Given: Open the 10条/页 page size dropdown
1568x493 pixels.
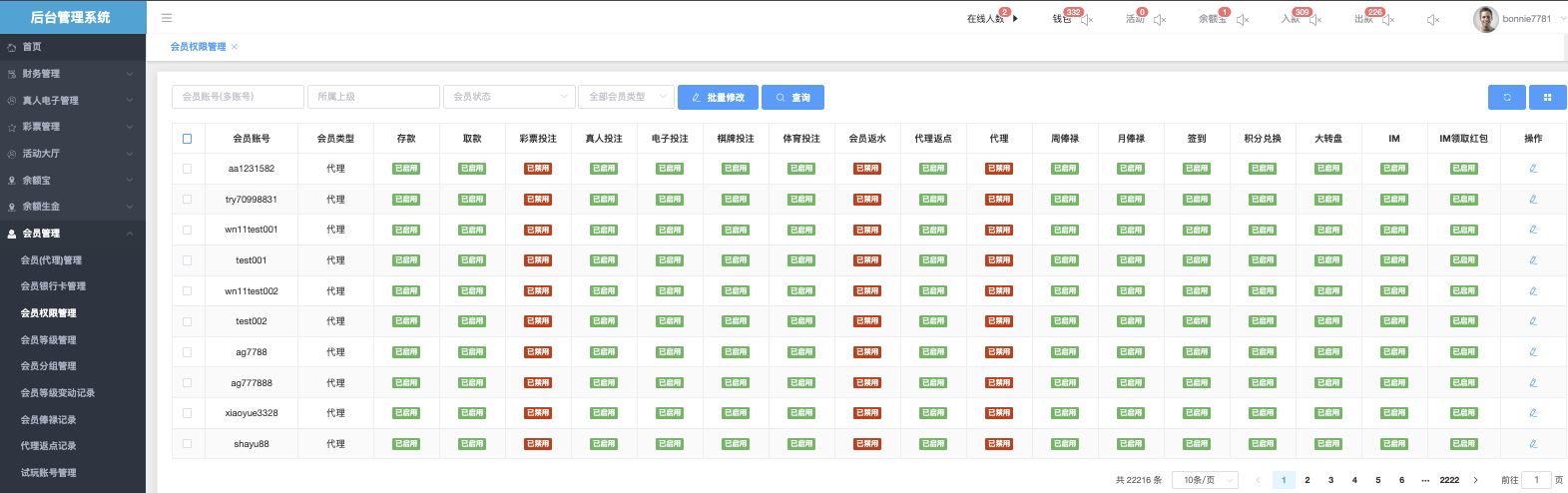Looking at the screenshot, I should pyautogui.click(x=1205, y=480).
